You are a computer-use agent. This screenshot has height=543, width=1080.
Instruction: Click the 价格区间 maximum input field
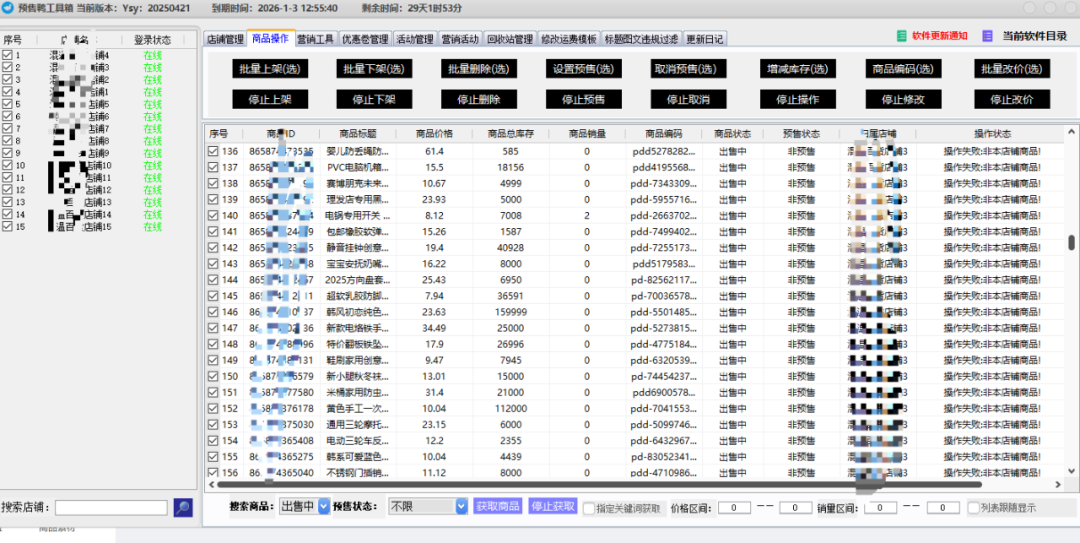pyautogui.click(x=796, y=508)
